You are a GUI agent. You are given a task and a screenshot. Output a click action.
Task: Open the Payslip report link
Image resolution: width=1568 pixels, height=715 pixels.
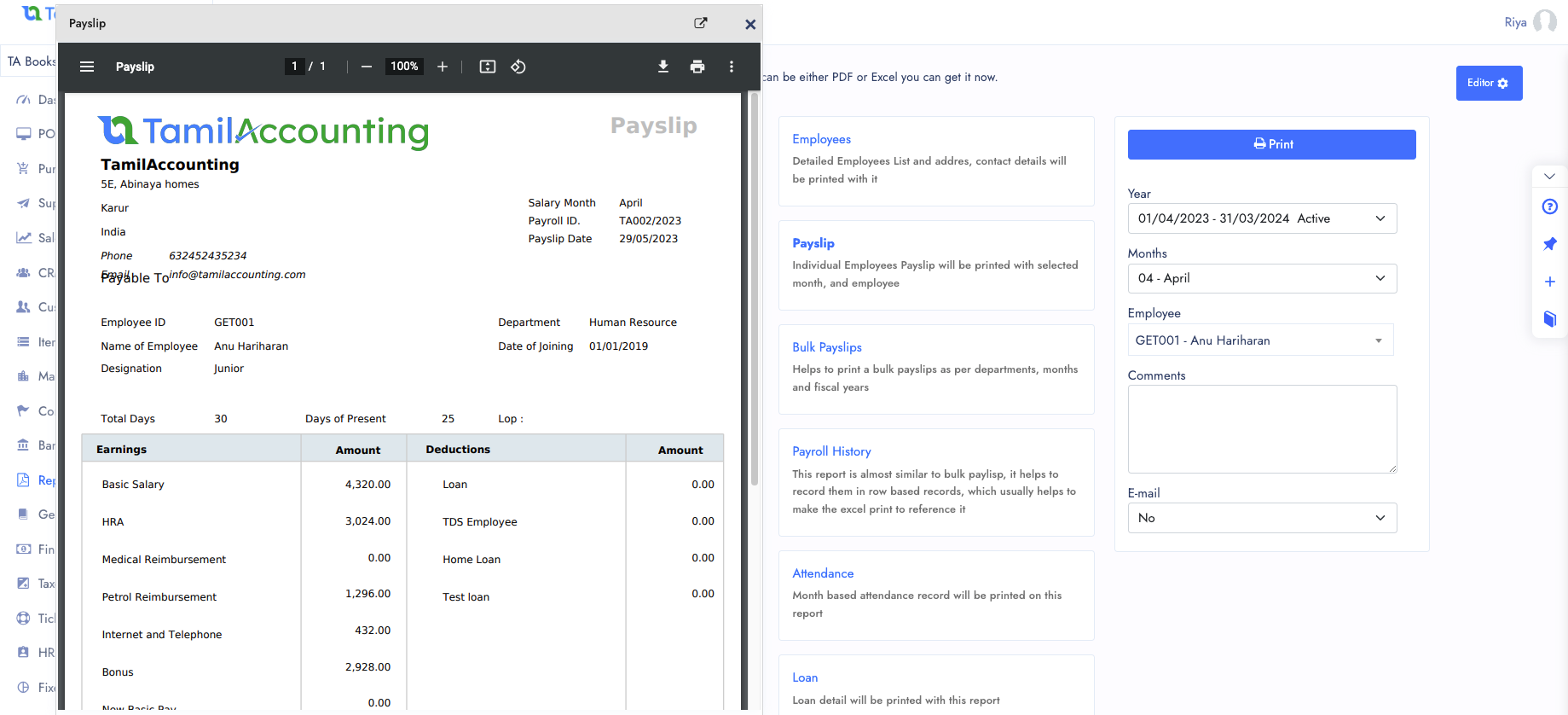tap(813, 243)
